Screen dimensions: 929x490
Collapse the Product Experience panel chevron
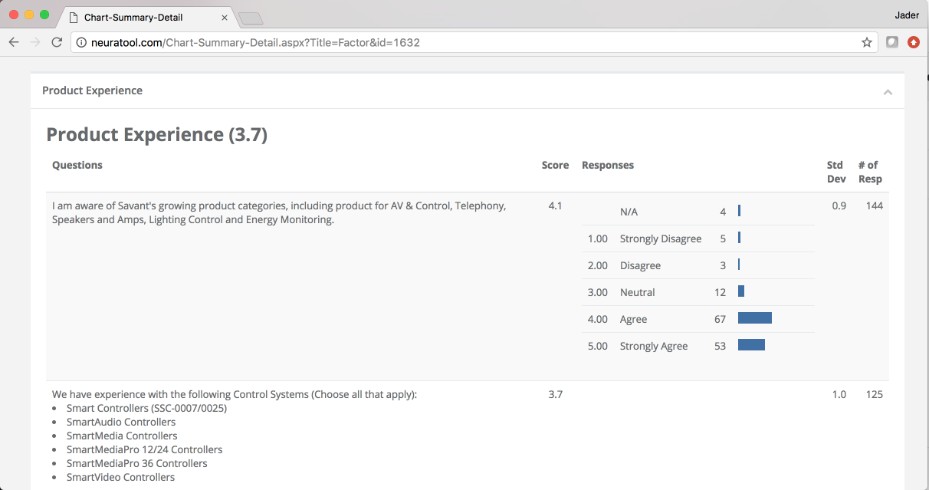coord(888,92)
